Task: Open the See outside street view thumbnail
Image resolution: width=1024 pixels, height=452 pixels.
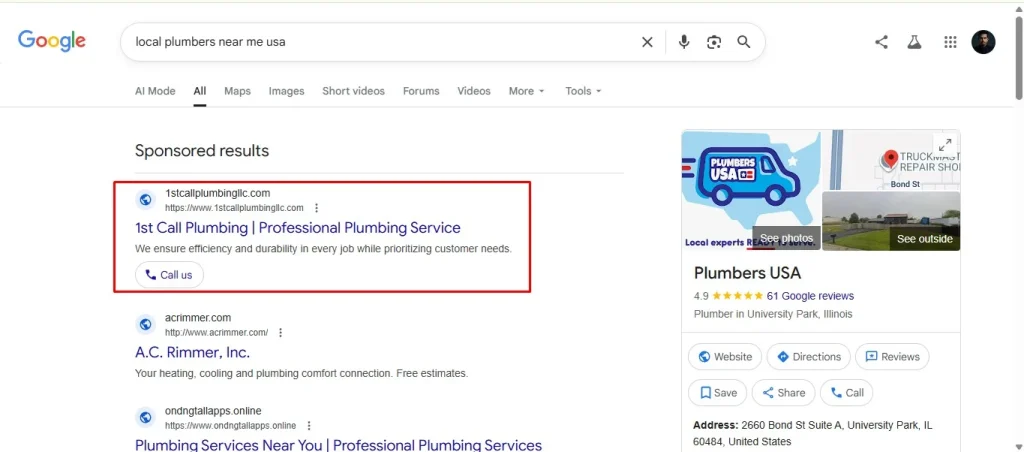Action: click(890, 221)
